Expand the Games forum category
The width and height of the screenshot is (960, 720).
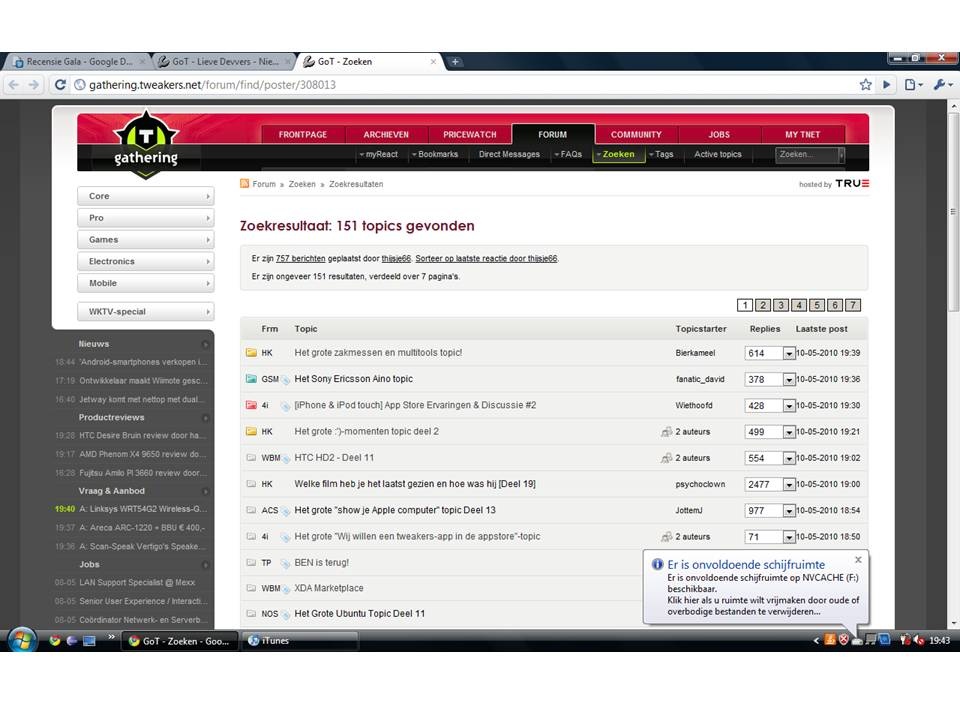tap(146, 239)
